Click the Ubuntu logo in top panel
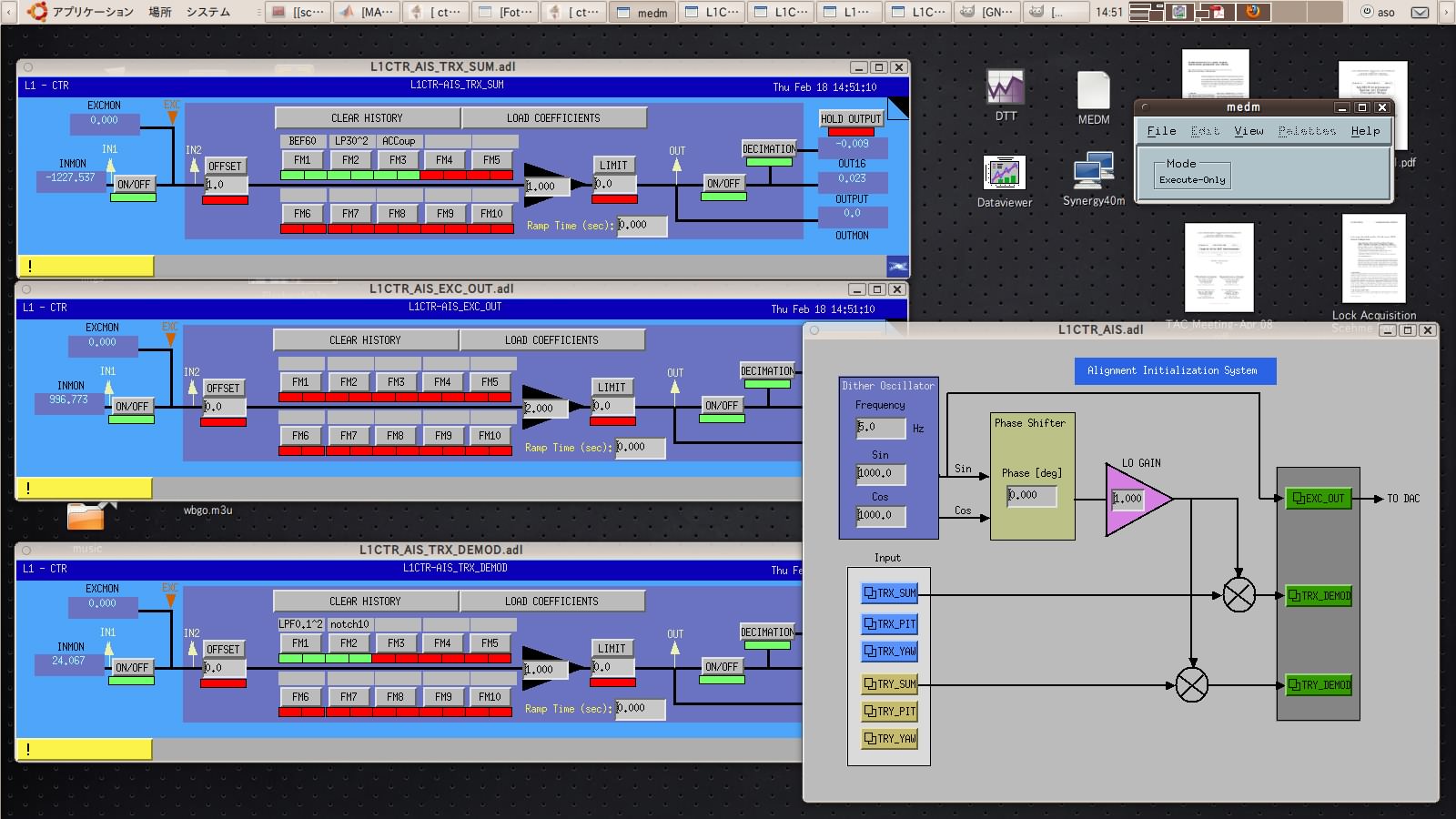 [x=37, y=11]
